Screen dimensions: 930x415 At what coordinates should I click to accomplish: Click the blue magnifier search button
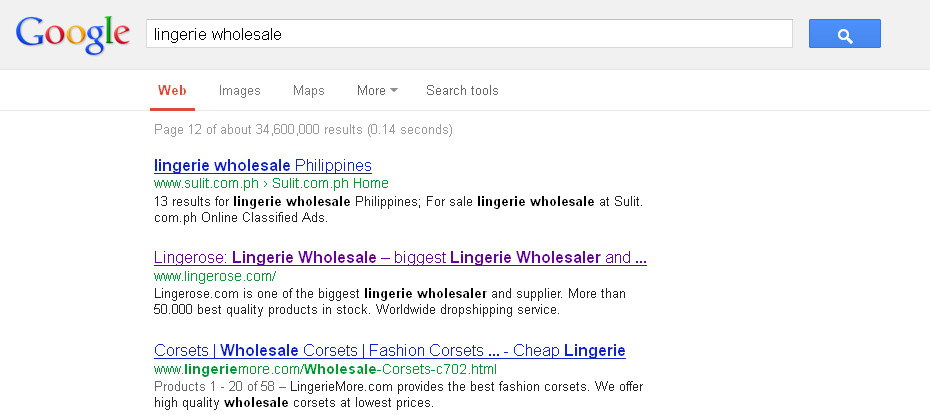point(845,34)
